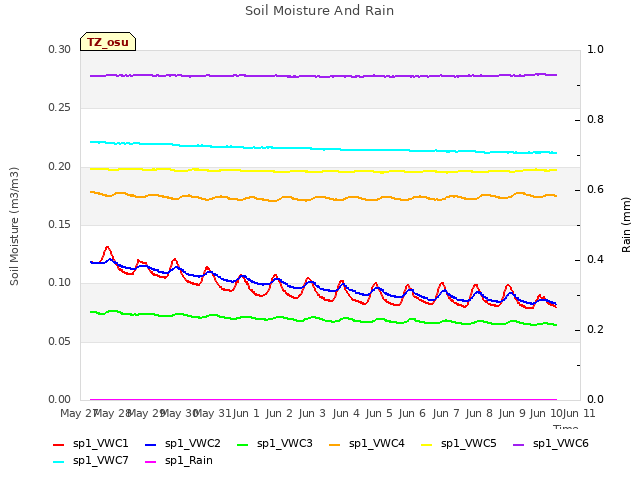Click the Jun 1 date tick label
Viewport: 640px width, 480px height.
point(246,413)
